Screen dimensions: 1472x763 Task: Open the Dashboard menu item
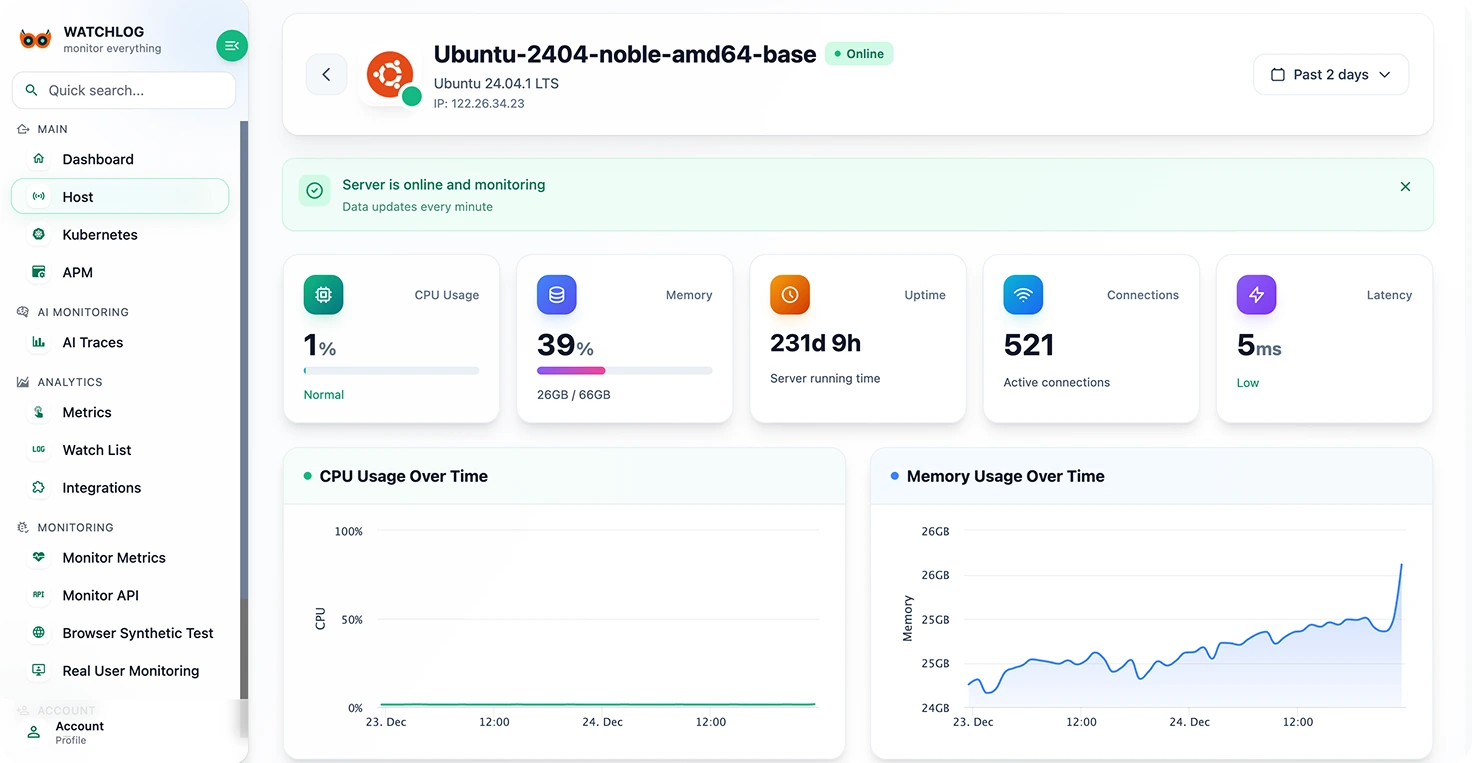(x=98, y=159)
